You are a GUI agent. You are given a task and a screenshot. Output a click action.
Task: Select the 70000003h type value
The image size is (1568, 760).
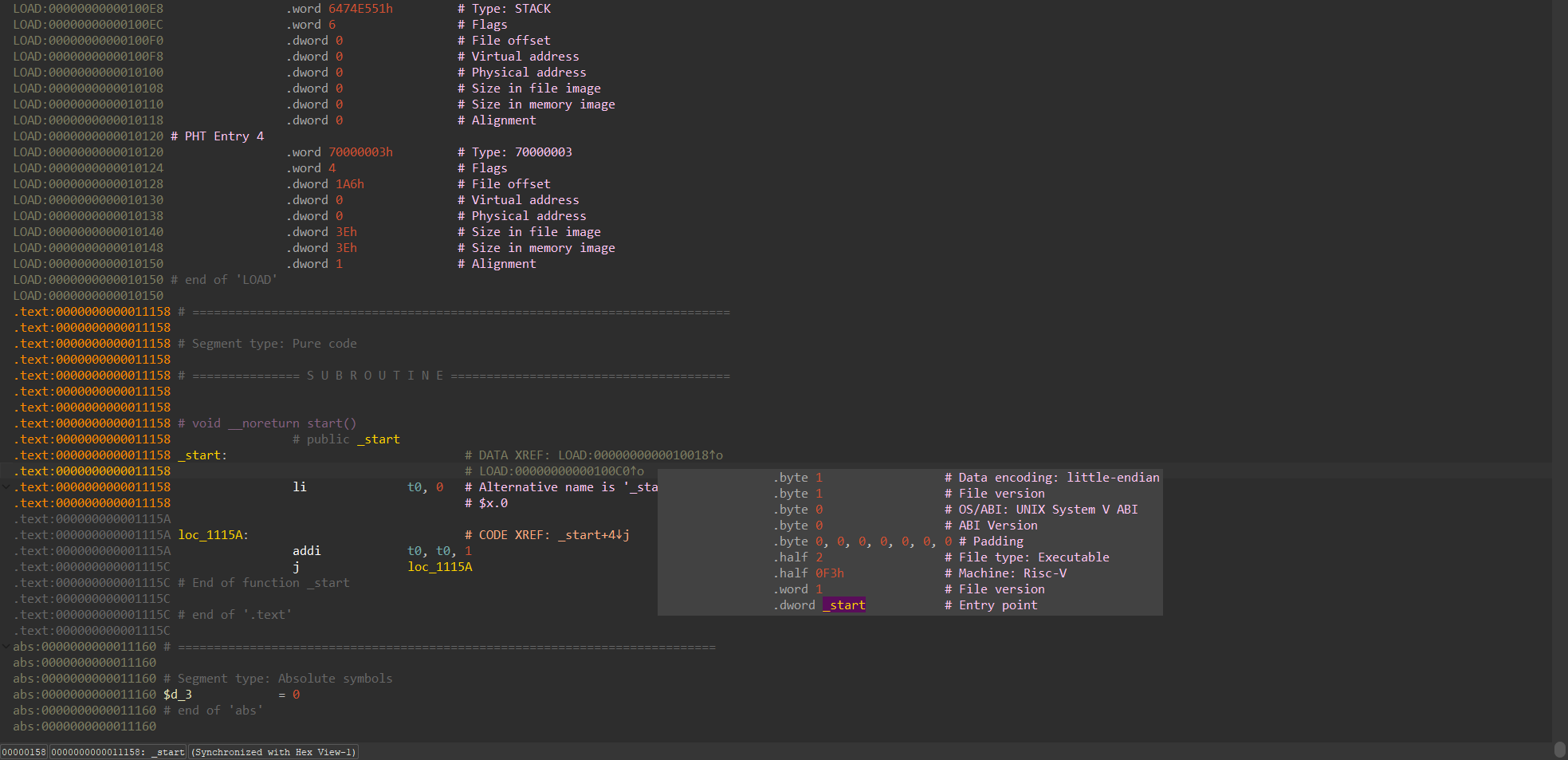tap(360, 152)
